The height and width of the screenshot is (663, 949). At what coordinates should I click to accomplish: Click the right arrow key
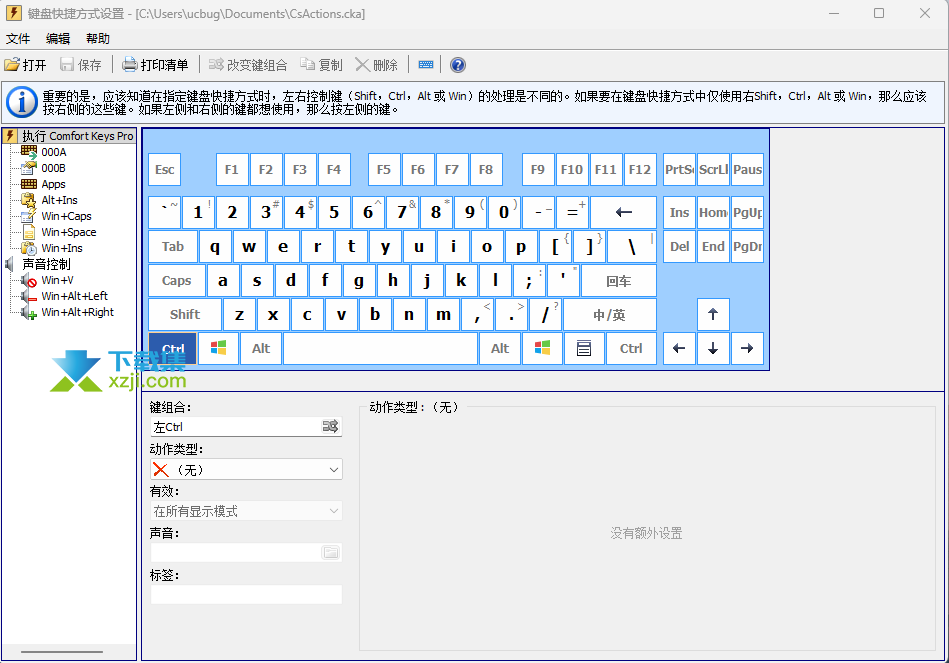(747, 348)
